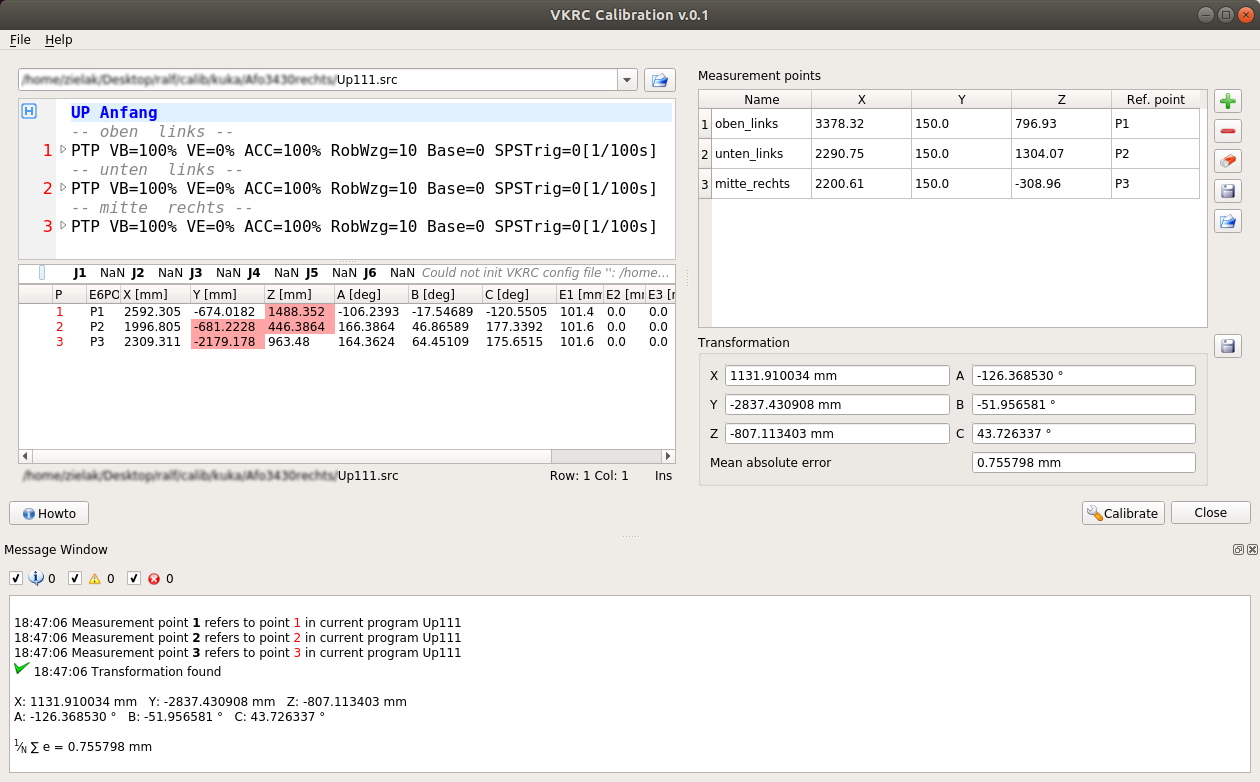Screen dimensions: 1260x782
Task: Click the Transformation Y value field
Action: click(x=837, y=405)
